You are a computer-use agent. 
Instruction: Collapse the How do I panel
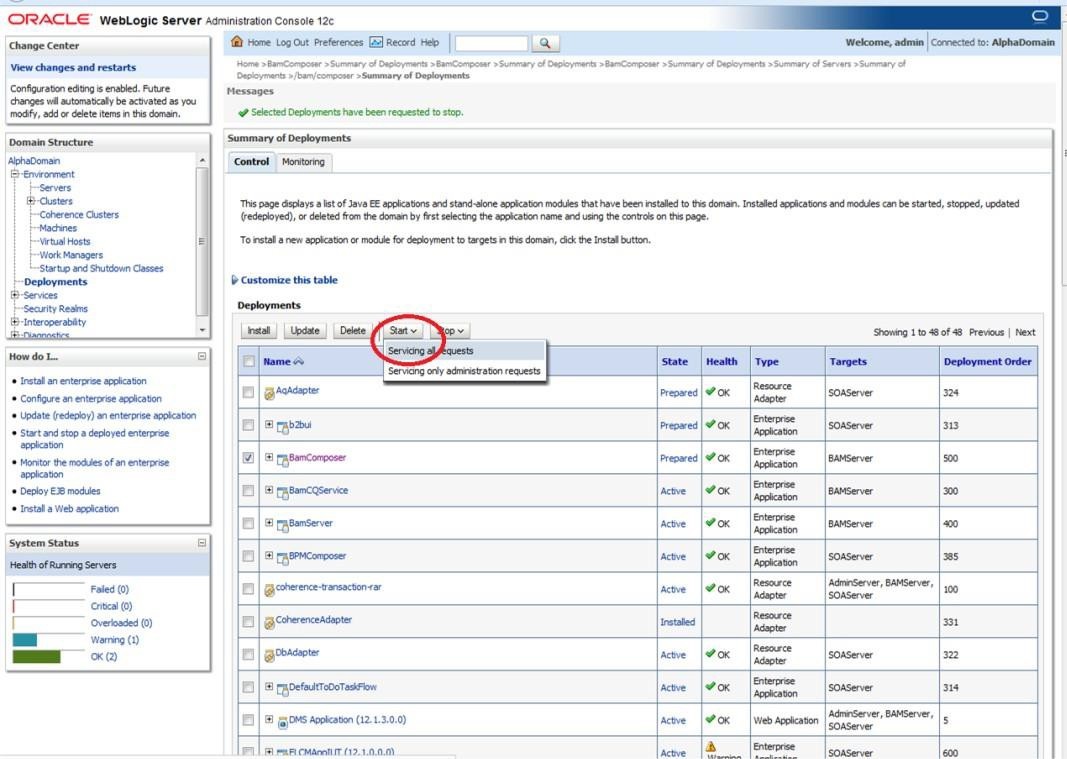pyautogui.click(x=202, y=356)
